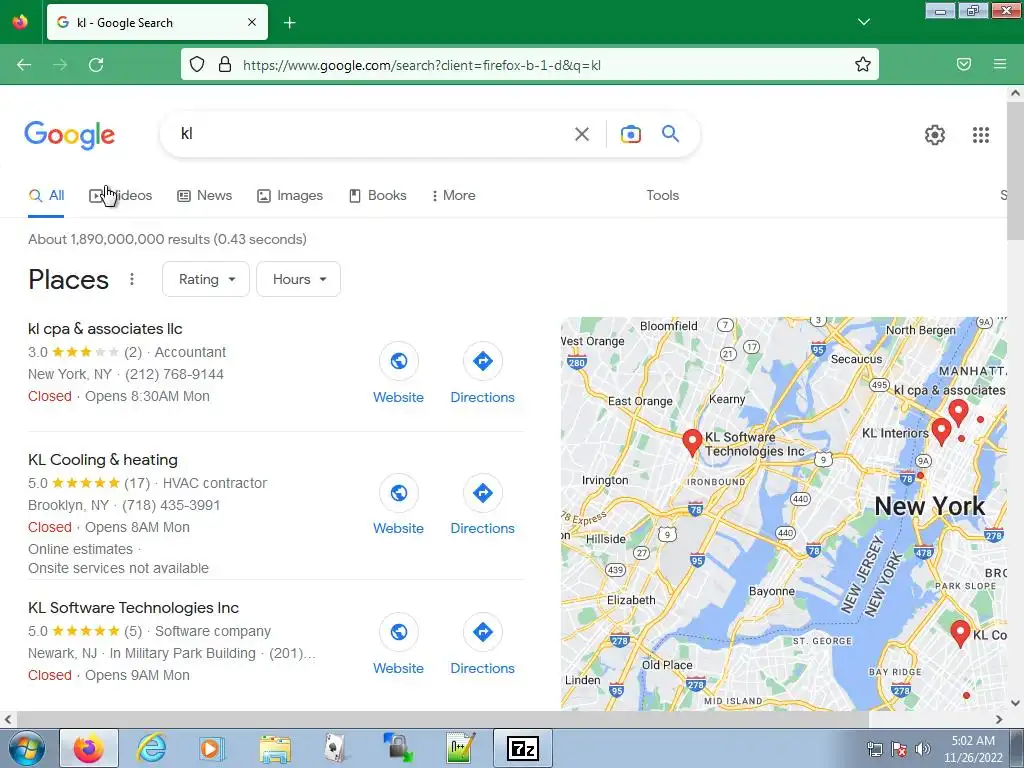Get Directions icon for kl cpa & associates
Screen dimensions: 1024x768
click(483, 361)
